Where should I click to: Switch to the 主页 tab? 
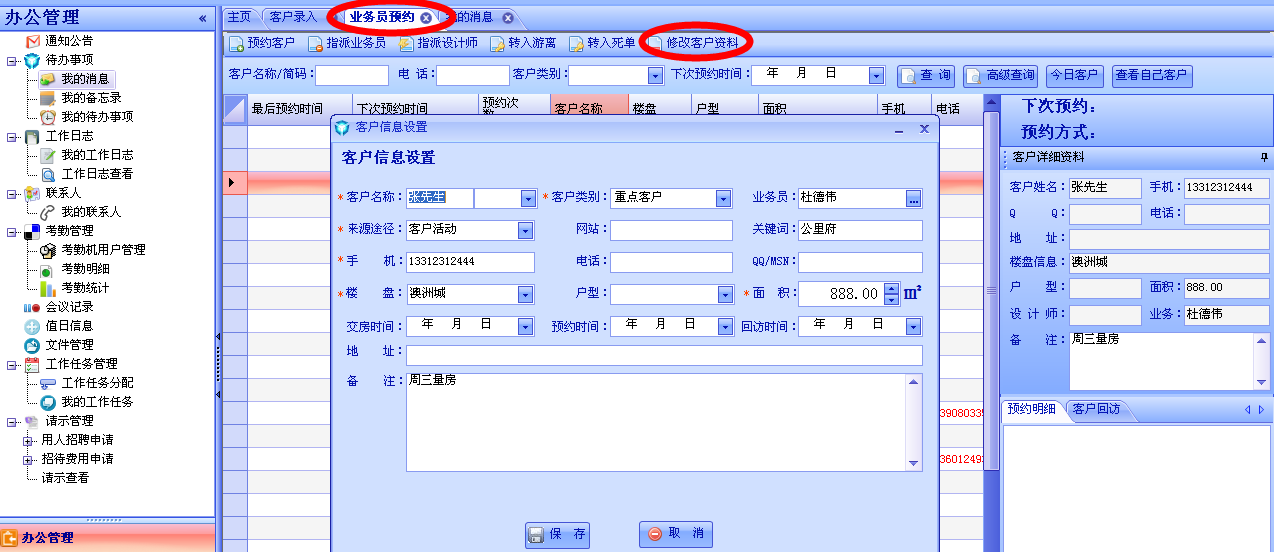click(x=238, y=17)
